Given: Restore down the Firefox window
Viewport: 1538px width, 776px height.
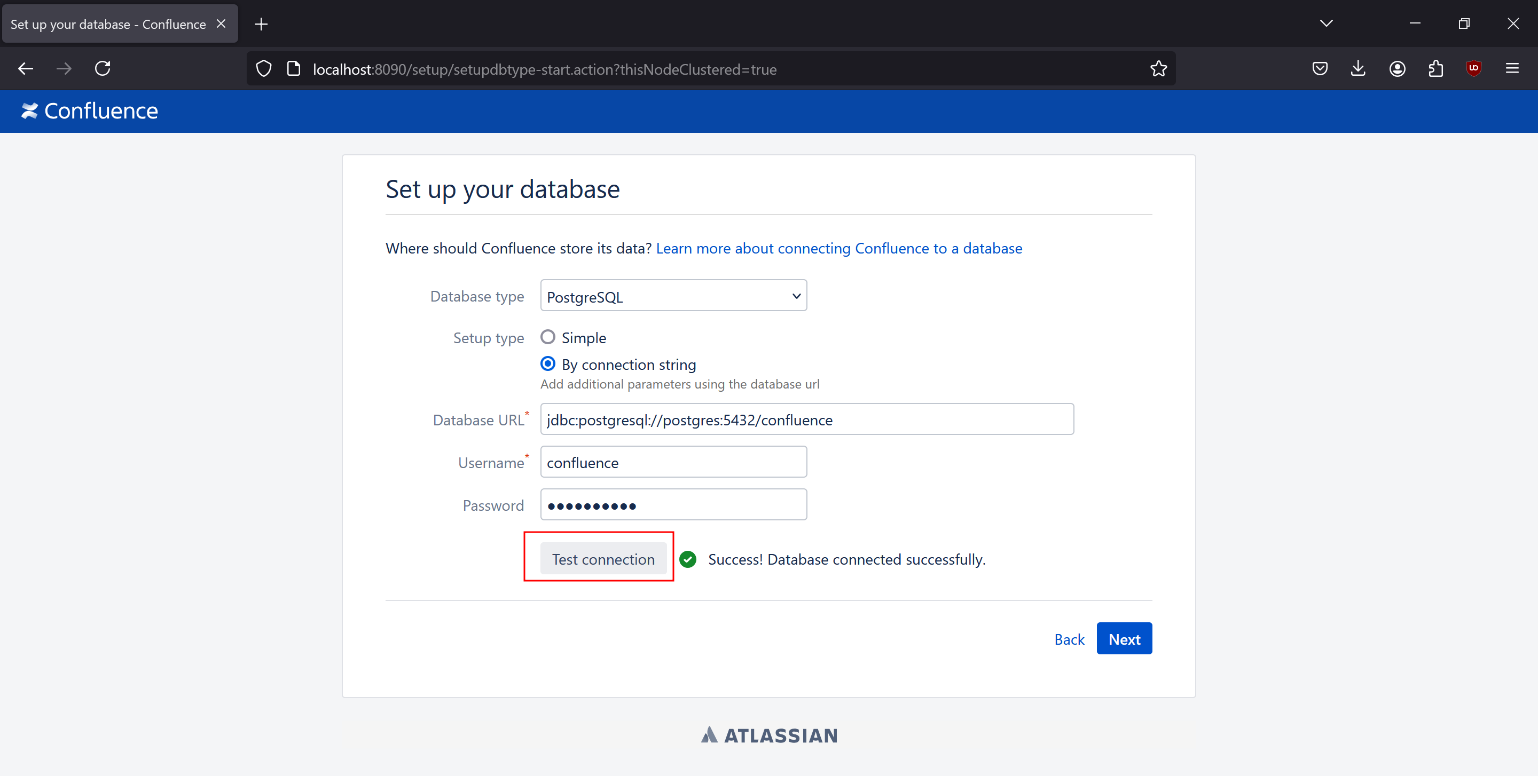Looking at the screenshot, I should pyautogui.click(x=1464, y=24).
